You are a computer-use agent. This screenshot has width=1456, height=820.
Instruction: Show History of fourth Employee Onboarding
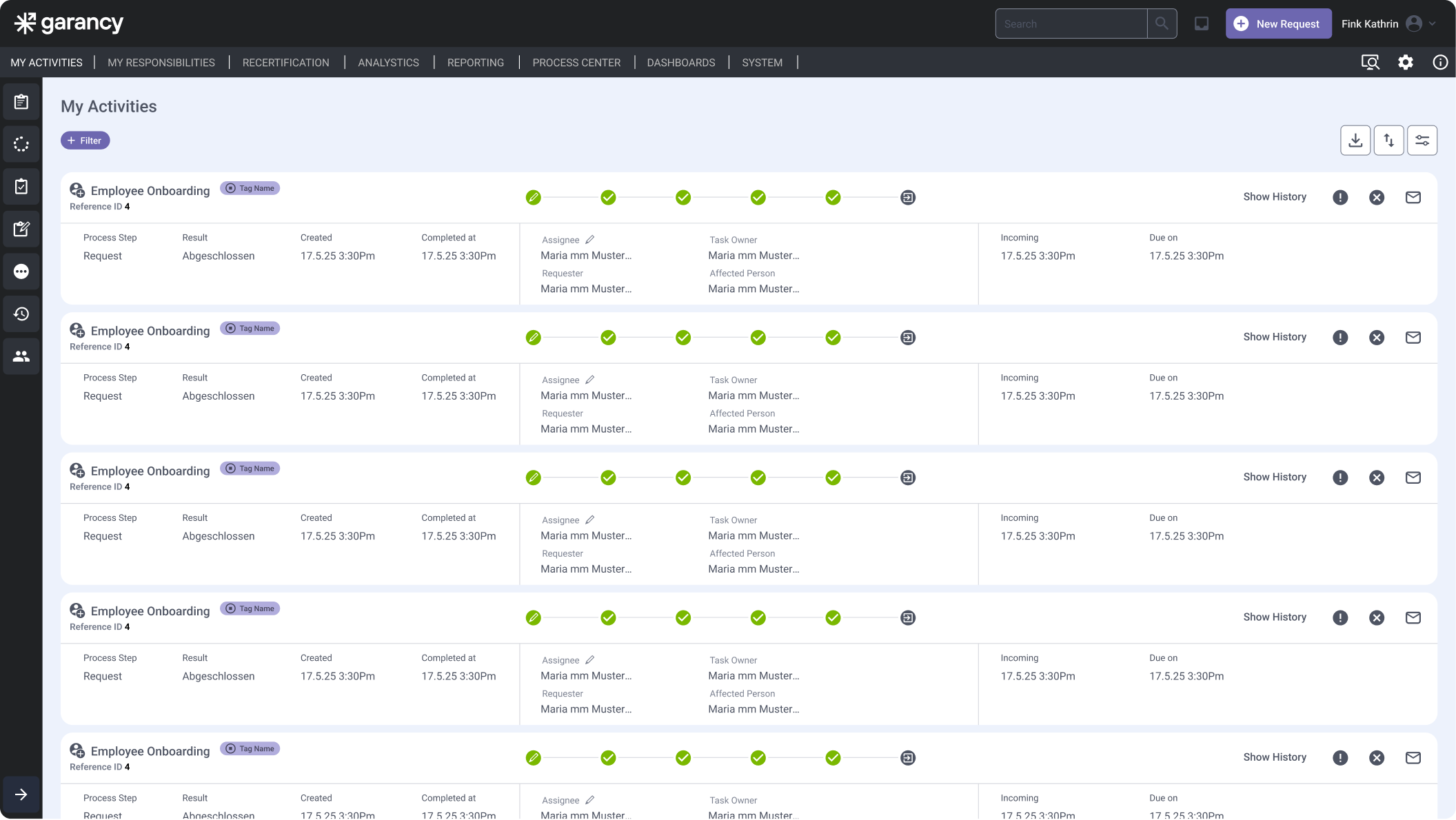tap(1274, 617)
